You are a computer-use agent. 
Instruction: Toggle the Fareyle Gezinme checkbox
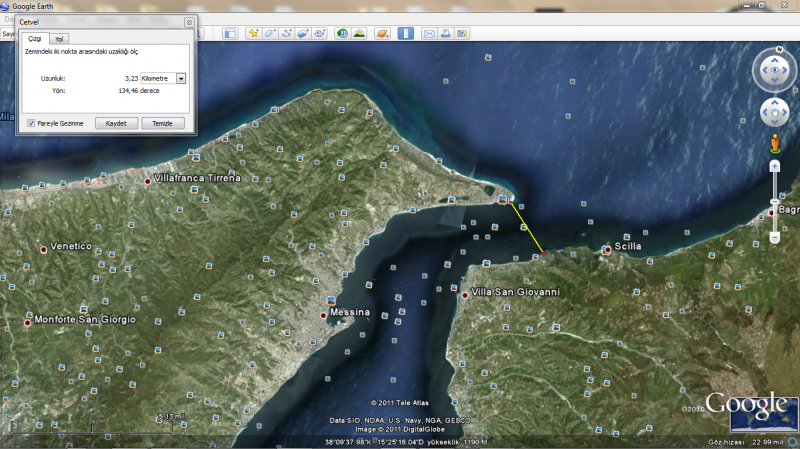[31, 122]
